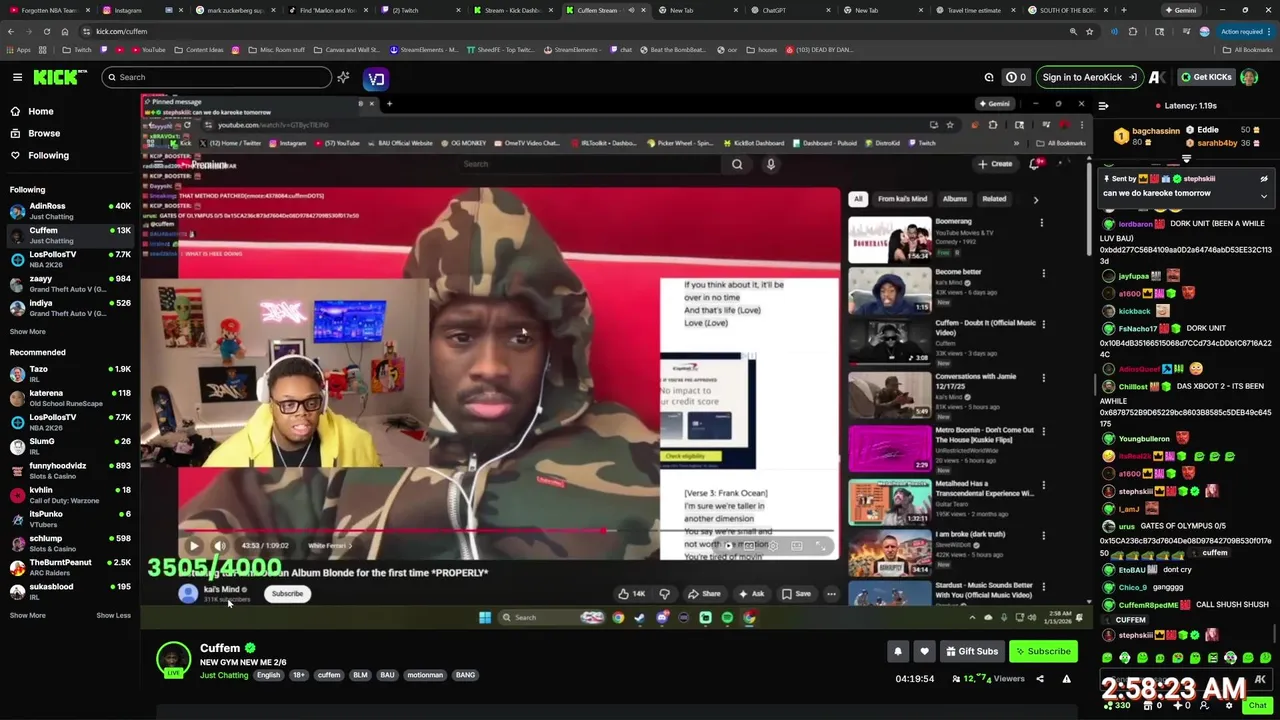Image resolution: width=1280 pixels, height=720 pixels.
Task: Seek in the YouTube video progress bar
Action: tap(508, 532)
